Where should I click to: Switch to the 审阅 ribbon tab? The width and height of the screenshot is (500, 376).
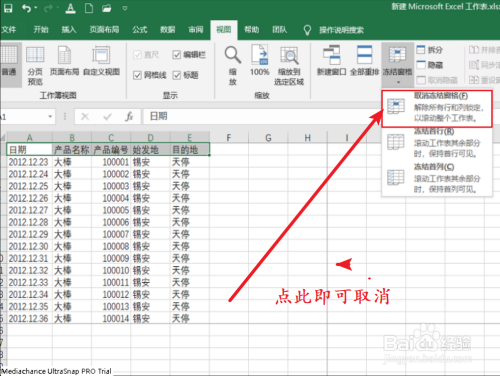[196, 30]
